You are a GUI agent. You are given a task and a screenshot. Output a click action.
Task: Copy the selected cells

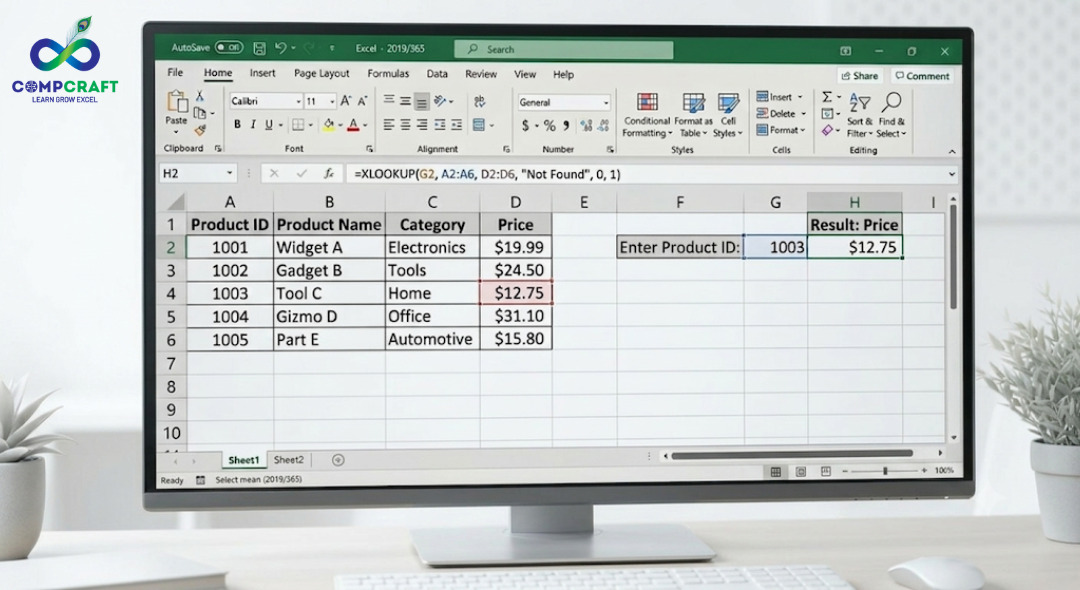(x=200, y=113)
